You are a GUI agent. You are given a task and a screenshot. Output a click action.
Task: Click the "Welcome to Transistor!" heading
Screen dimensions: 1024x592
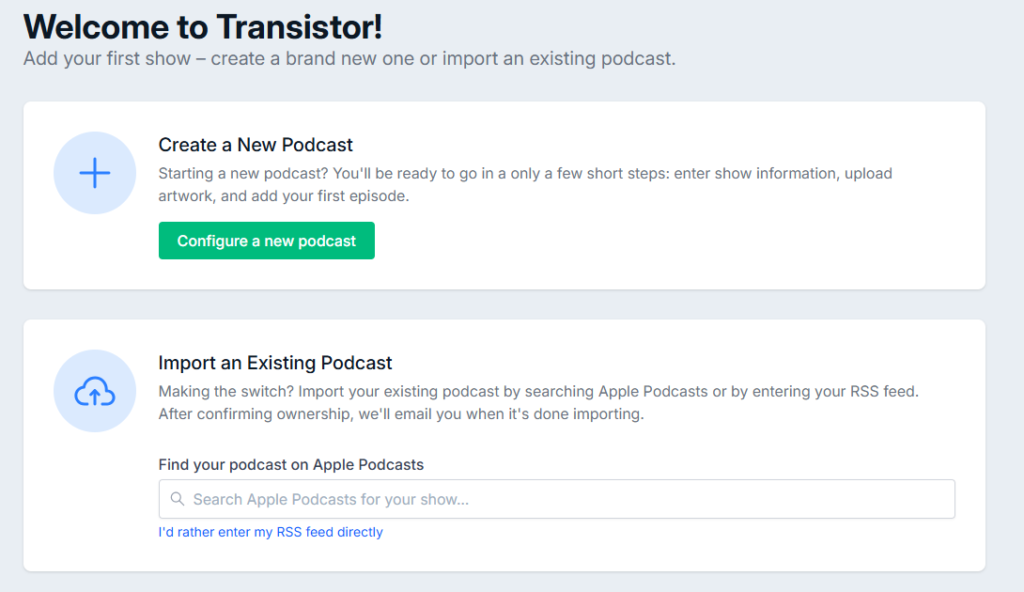click(x=202, y=27)
